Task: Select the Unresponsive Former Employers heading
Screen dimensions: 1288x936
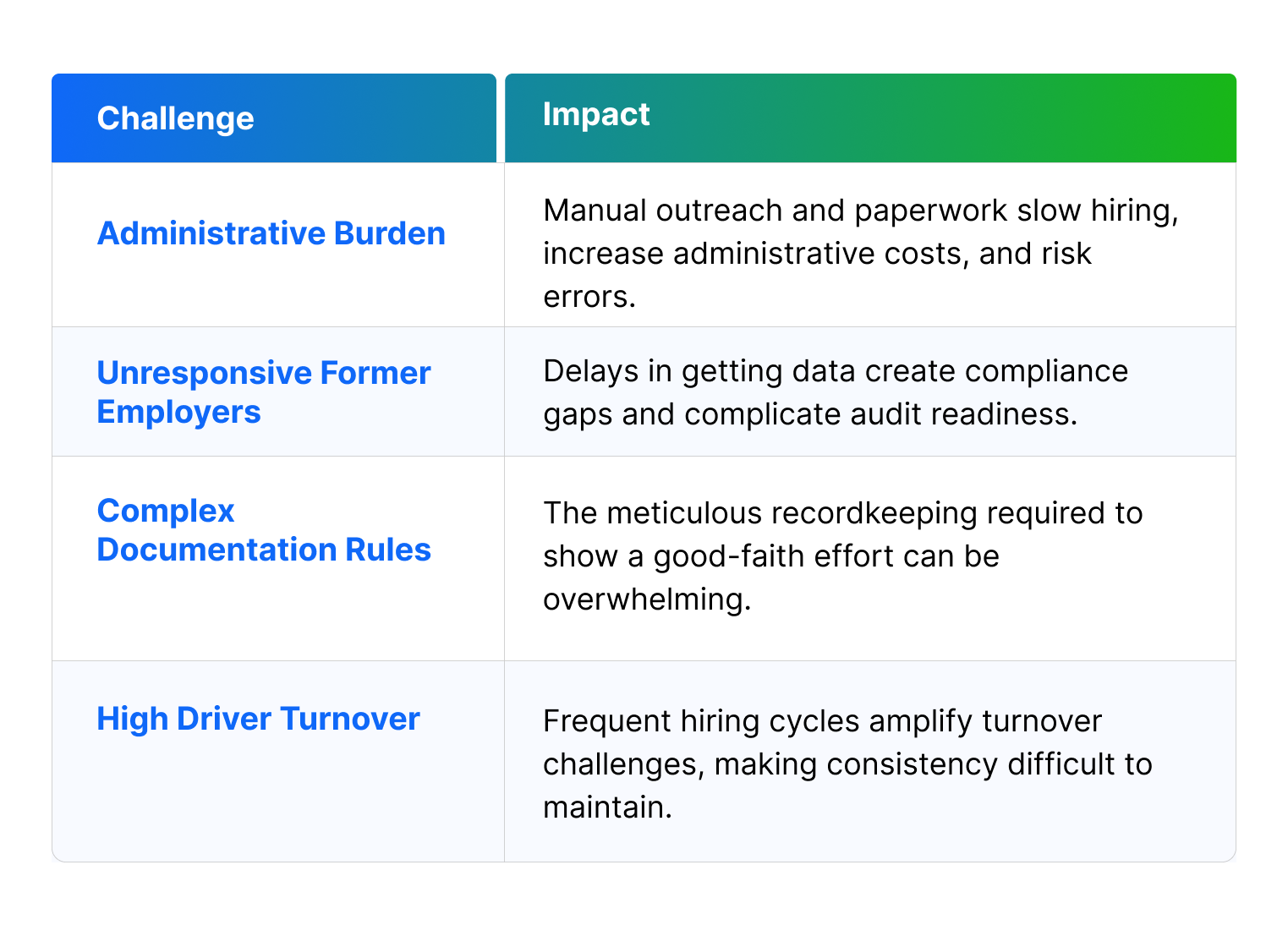Action: point(263,392)
